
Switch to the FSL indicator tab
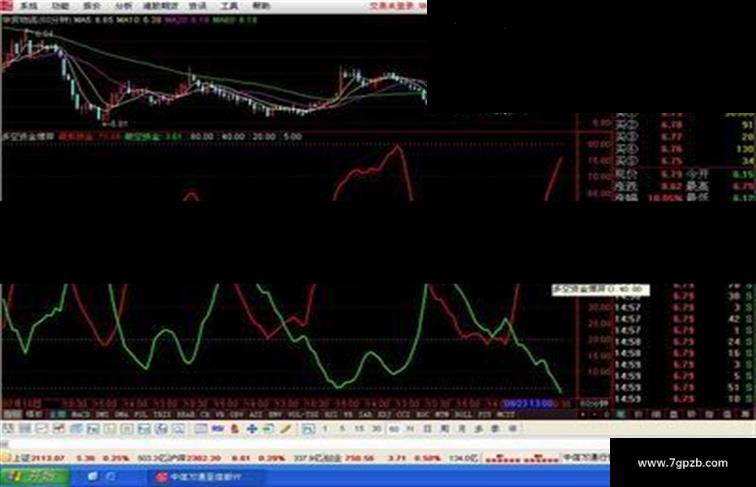tap(140, 414)
